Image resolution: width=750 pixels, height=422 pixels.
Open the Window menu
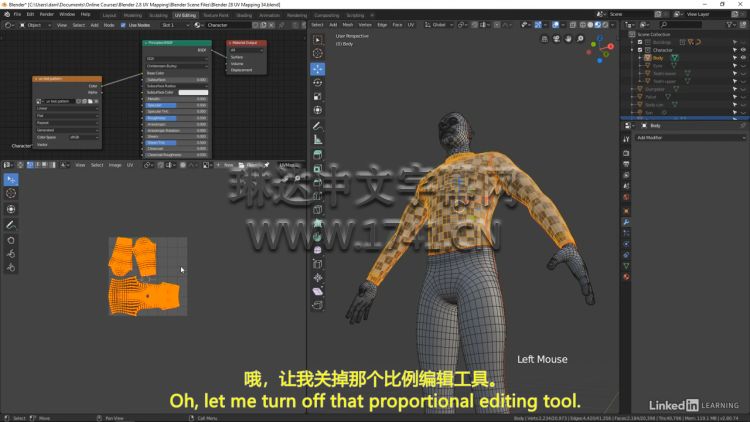[x=67, y=14]
